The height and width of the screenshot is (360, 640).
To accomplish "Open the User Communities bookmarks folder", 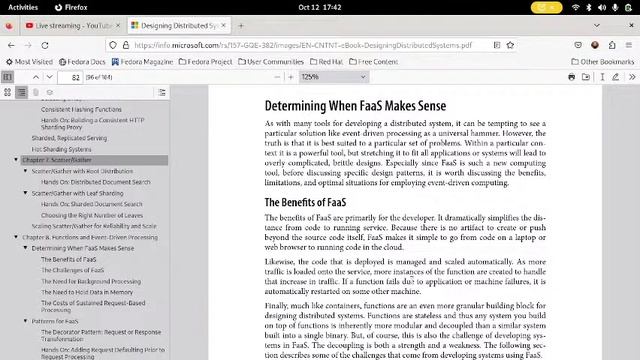I will (x=271, y=62).
